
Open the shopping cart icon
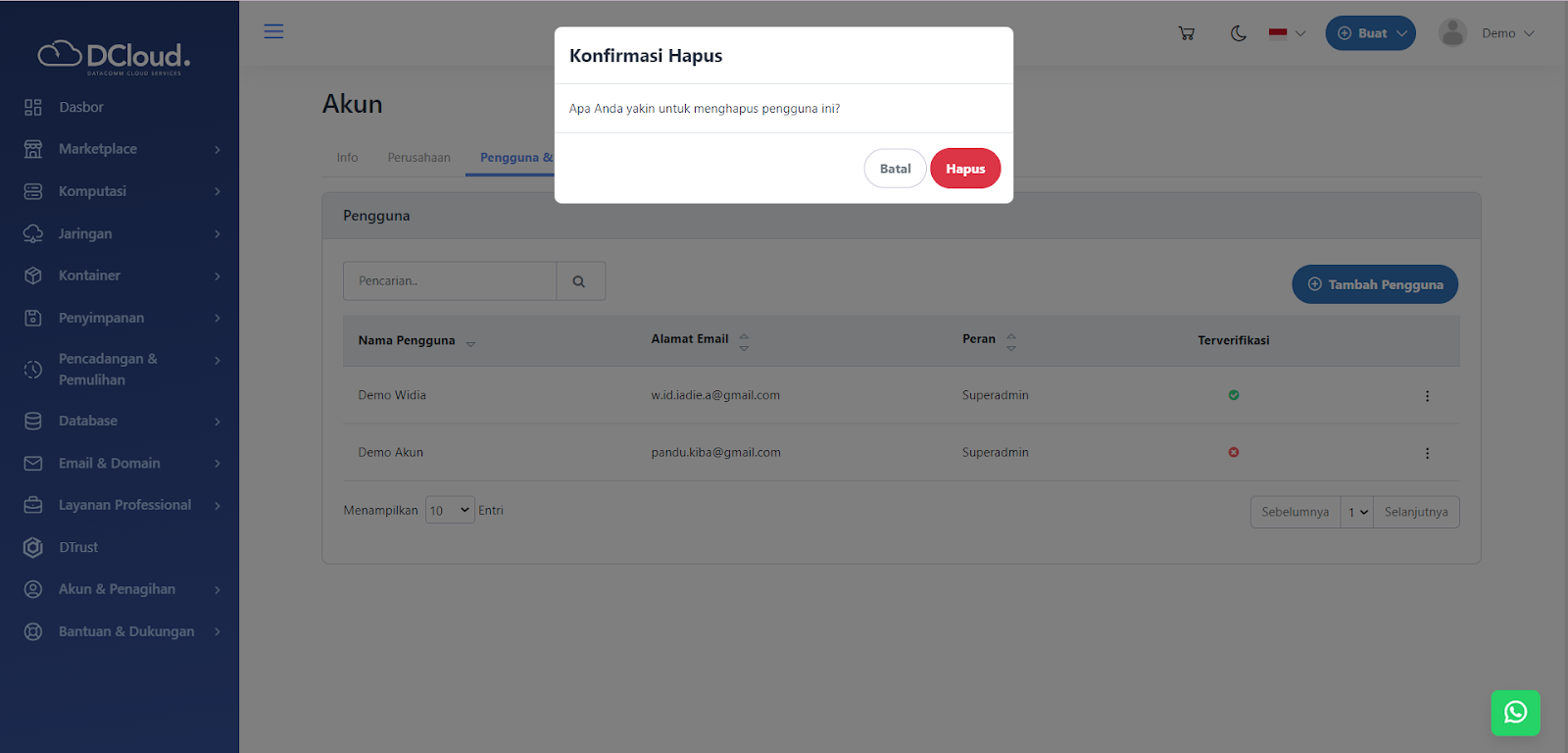pyautogui.click(x=1187, y=33)
